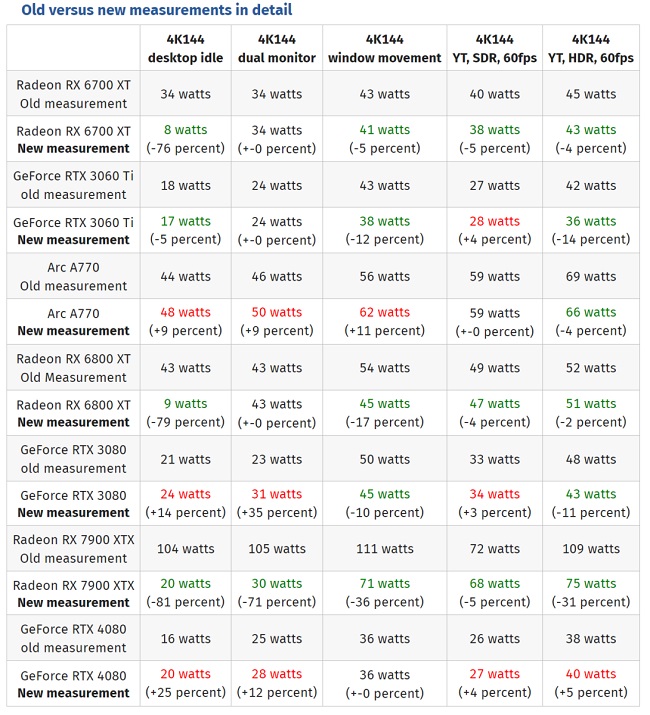
Task: Select the Arc A770 Old measurement row label
Action: point(73,277)
